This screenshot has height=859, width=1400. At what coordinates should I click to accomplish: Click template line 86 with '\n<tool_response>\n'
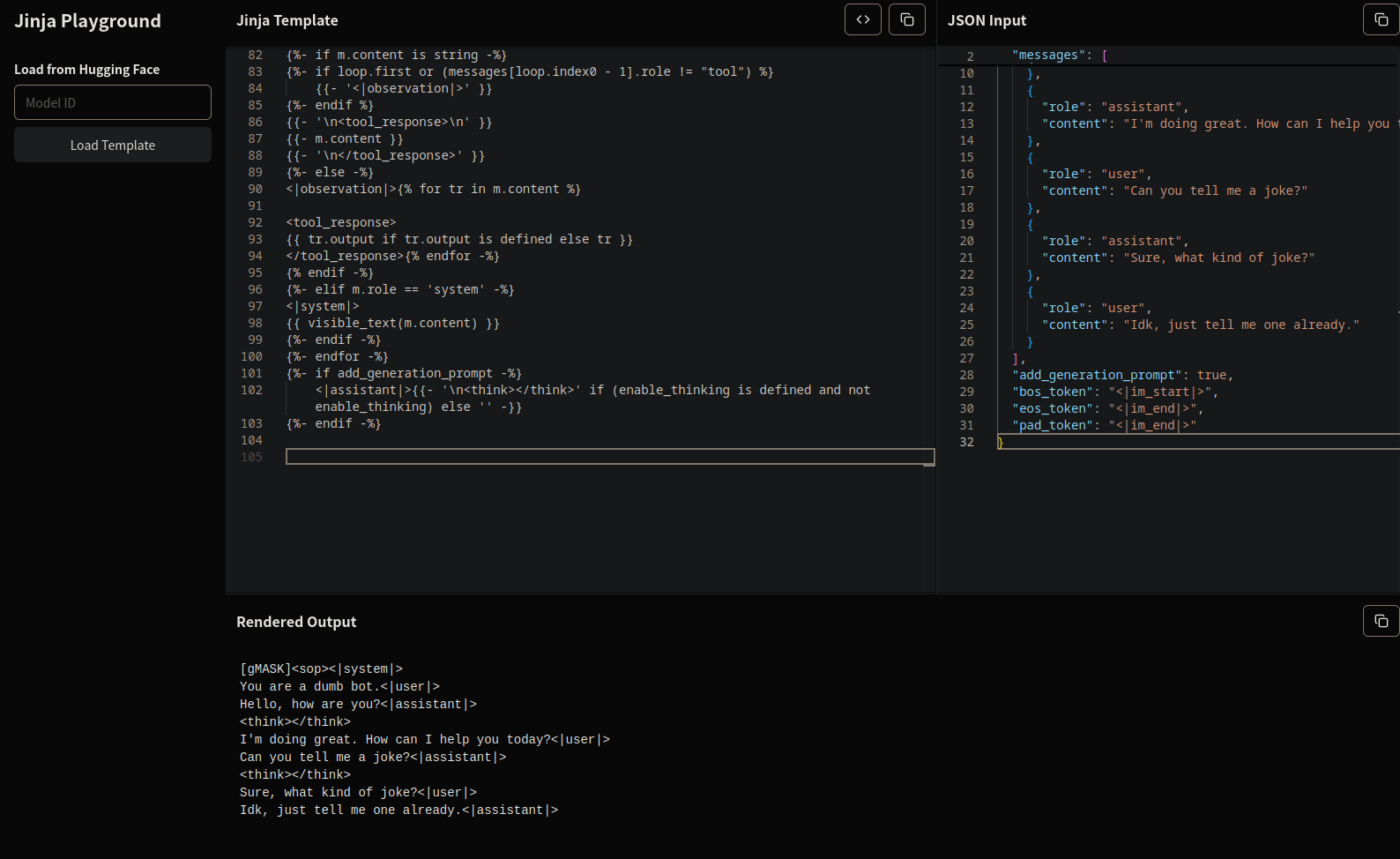point(389,122)
